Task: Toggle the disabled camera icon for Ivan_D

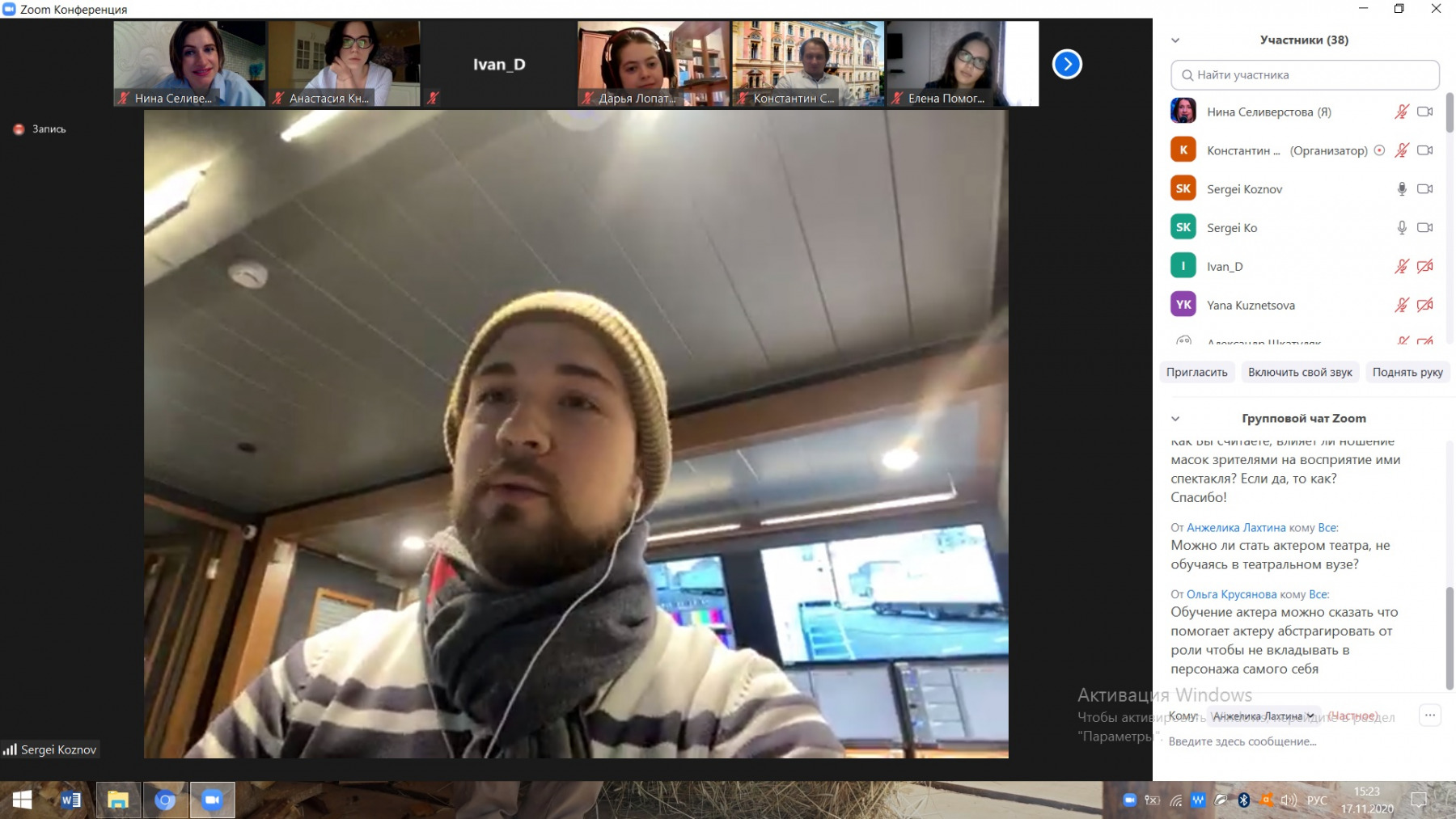Action: (x=1425, y=266)
